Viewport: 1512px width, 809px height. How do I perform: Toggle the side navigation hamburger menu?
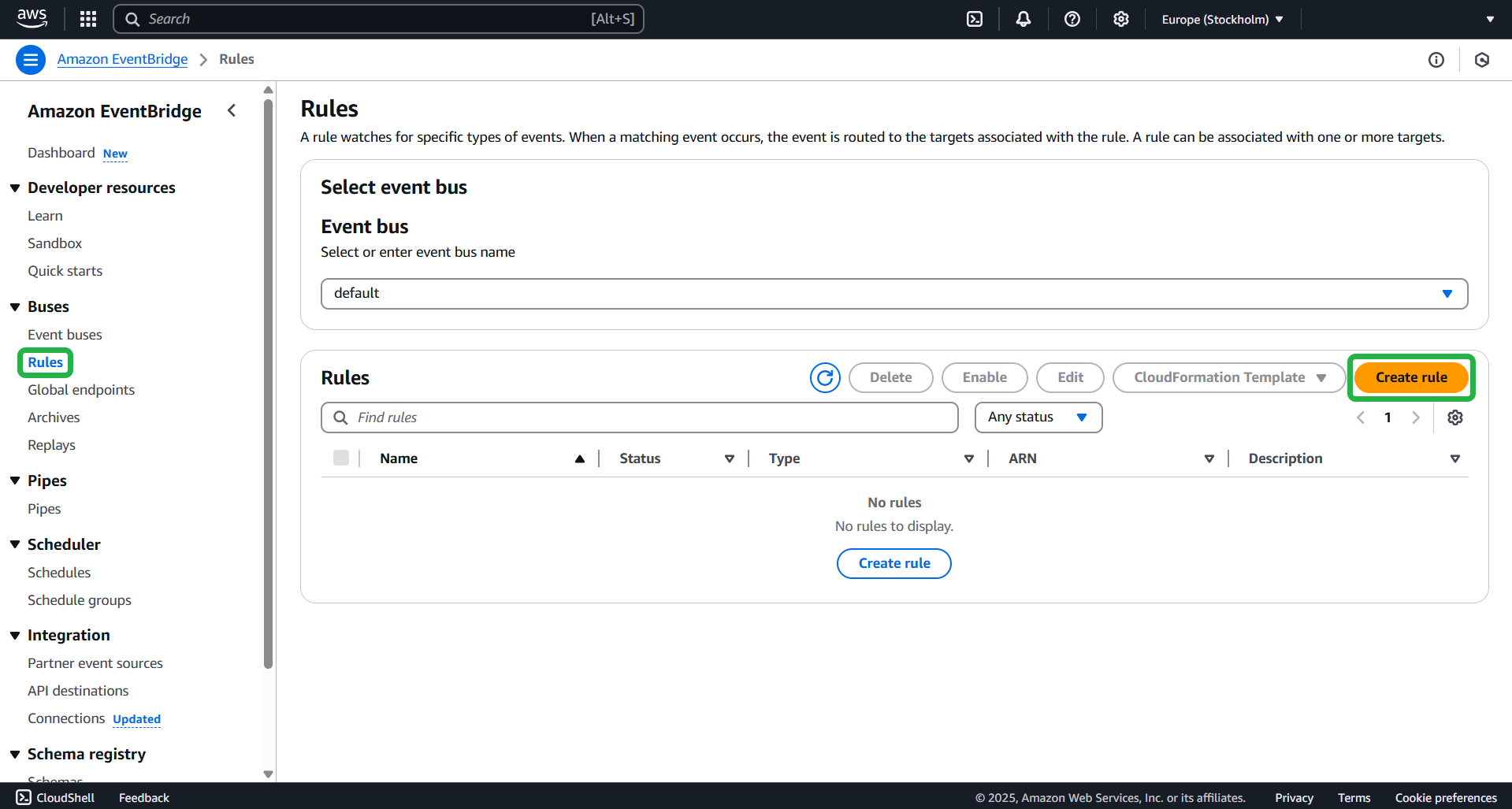[31, 60]
